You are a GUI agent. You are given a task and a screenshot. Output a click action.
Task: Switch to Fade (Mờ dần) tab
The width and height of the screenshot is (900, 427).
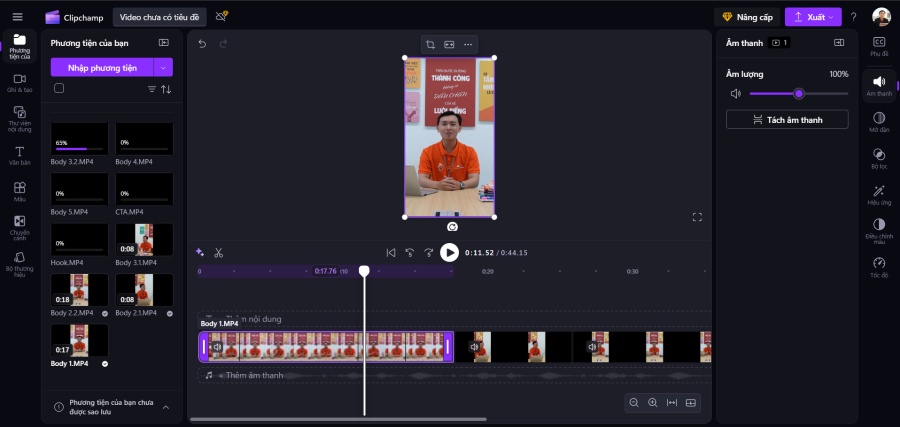click(x=879, y=122)
